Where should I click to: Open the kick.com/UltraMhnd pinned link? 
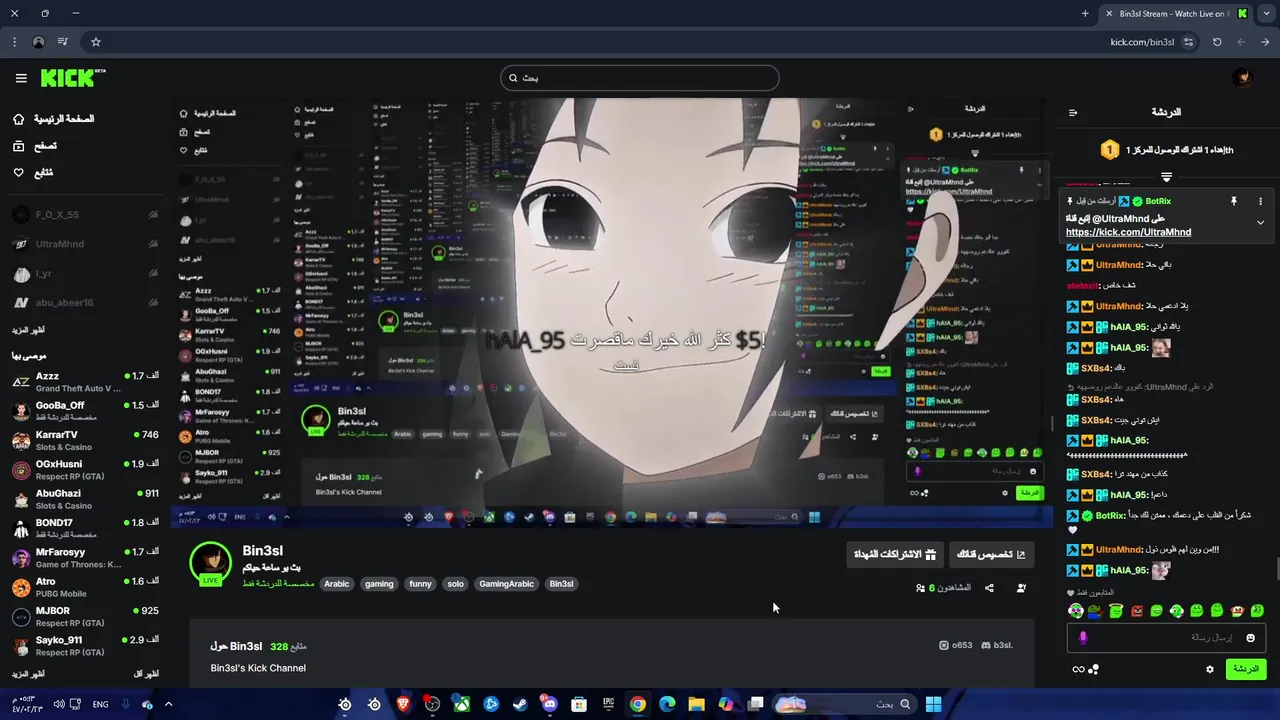pos(1128,232)
